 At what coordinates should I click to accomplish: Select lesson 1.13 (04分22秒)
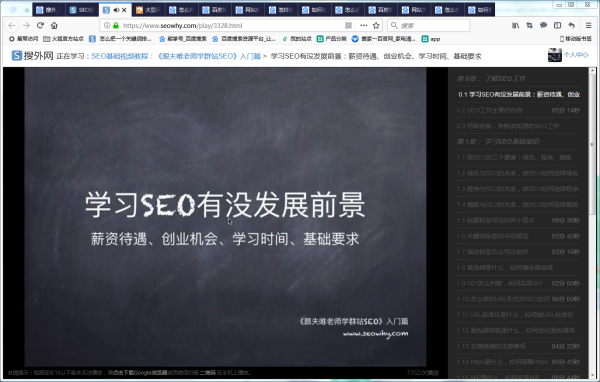tap(519, 346)
